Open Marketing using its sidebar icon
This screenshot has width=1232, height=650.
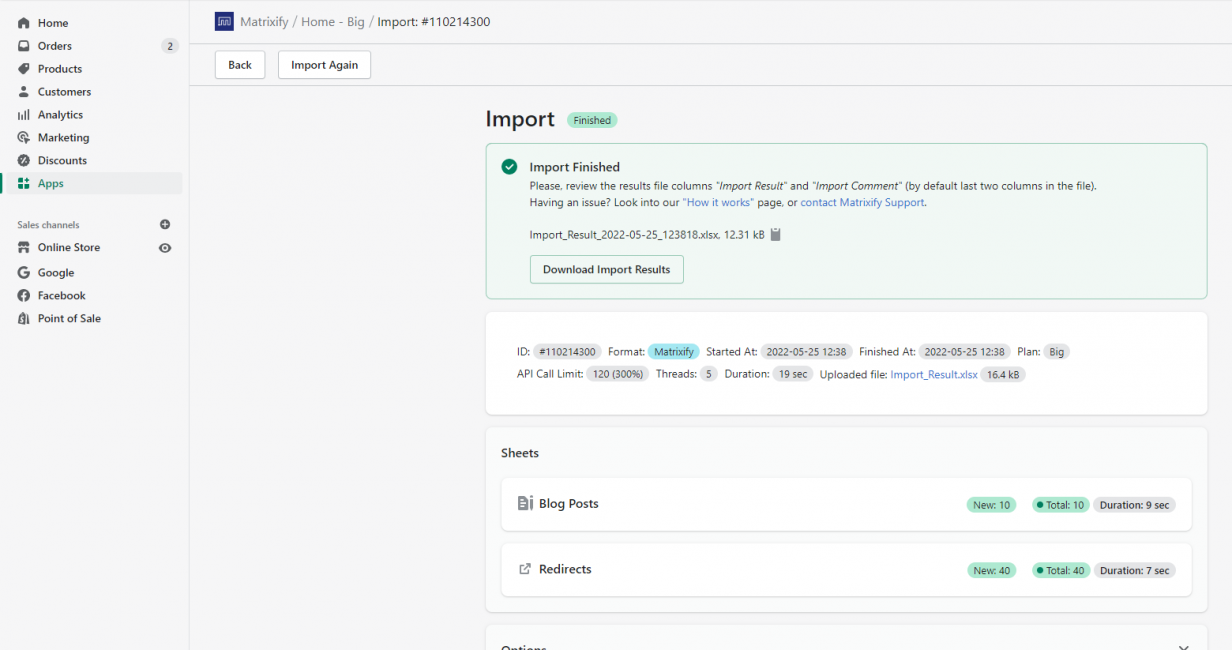(22, 137)
